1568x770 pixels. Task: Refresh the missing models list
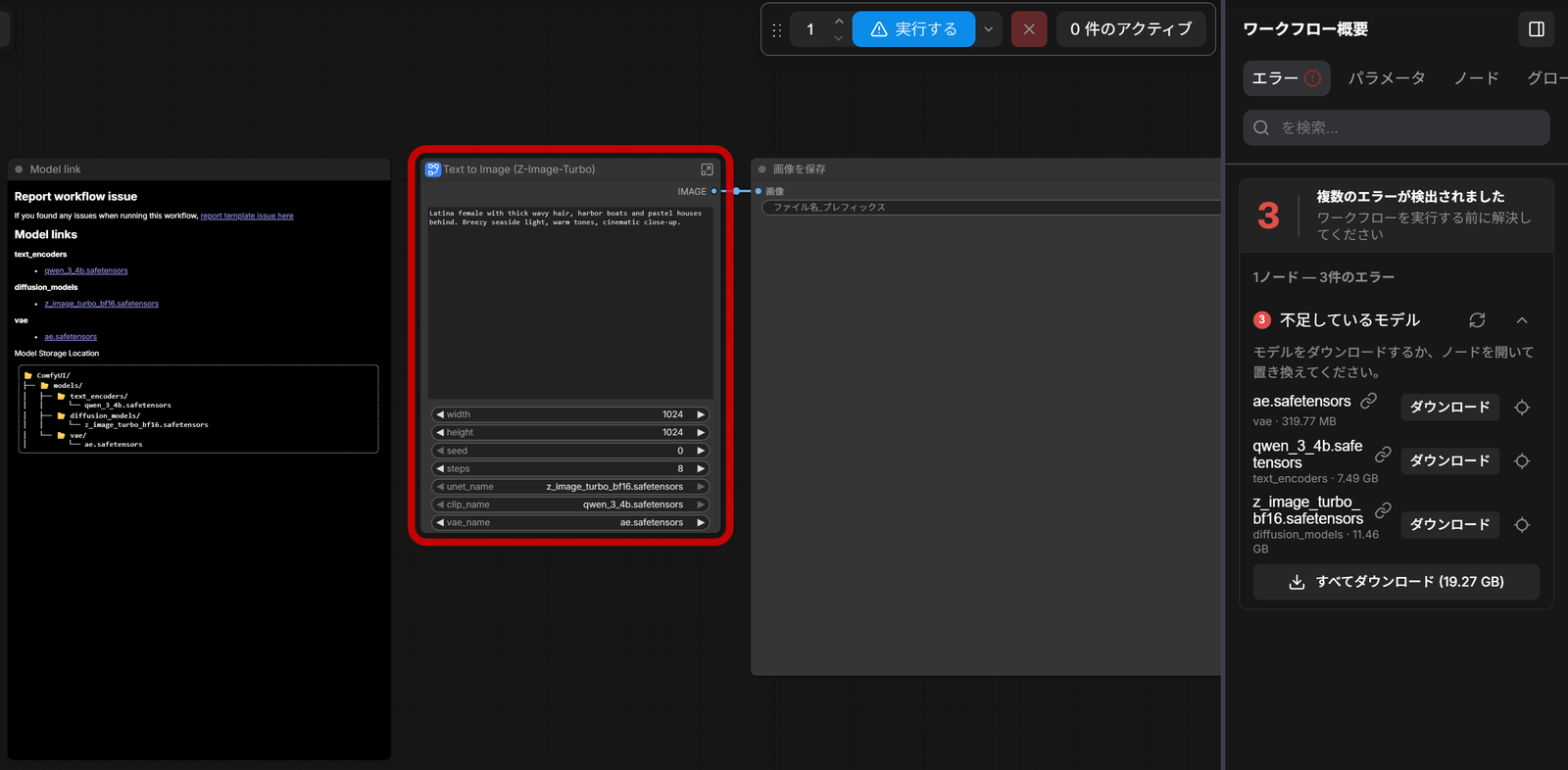[1477, 320]
